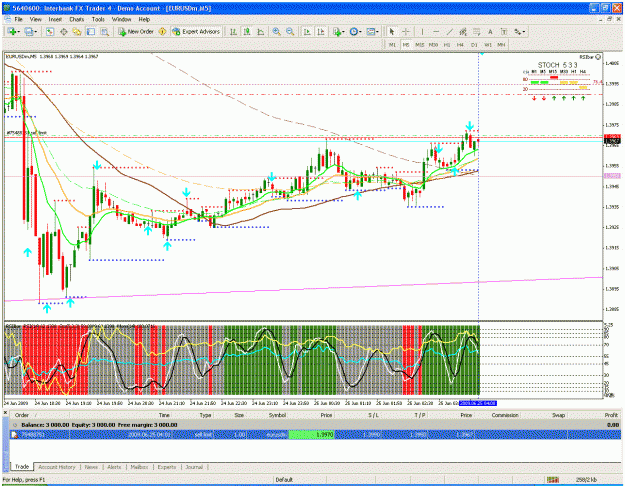625x486 pixels.
Task: Toggle the Expert Advisors button
Action: click(x=196, y=31)
